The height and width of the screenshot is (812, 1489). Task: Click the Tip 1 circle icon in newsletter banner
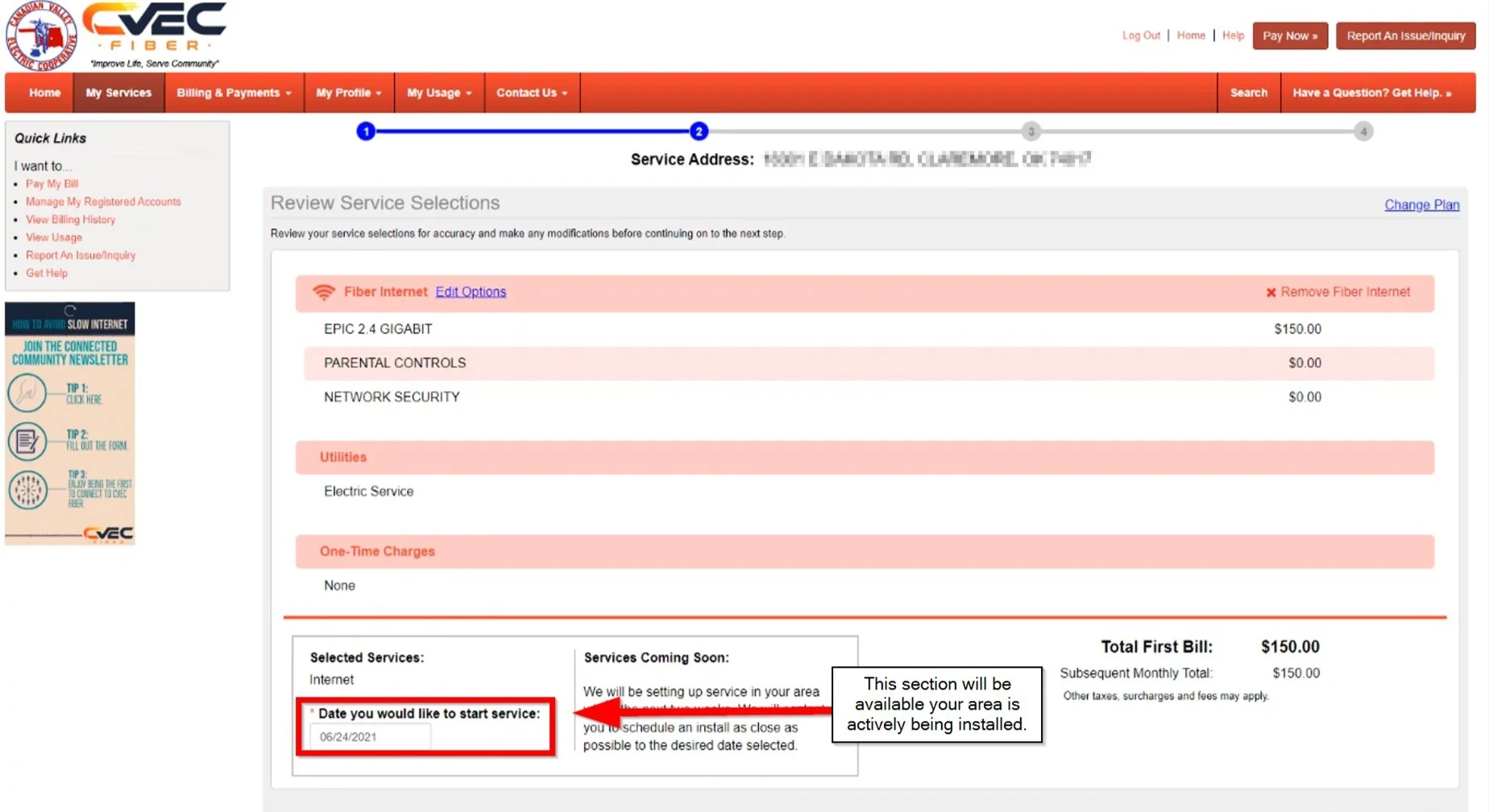point(27,393)
